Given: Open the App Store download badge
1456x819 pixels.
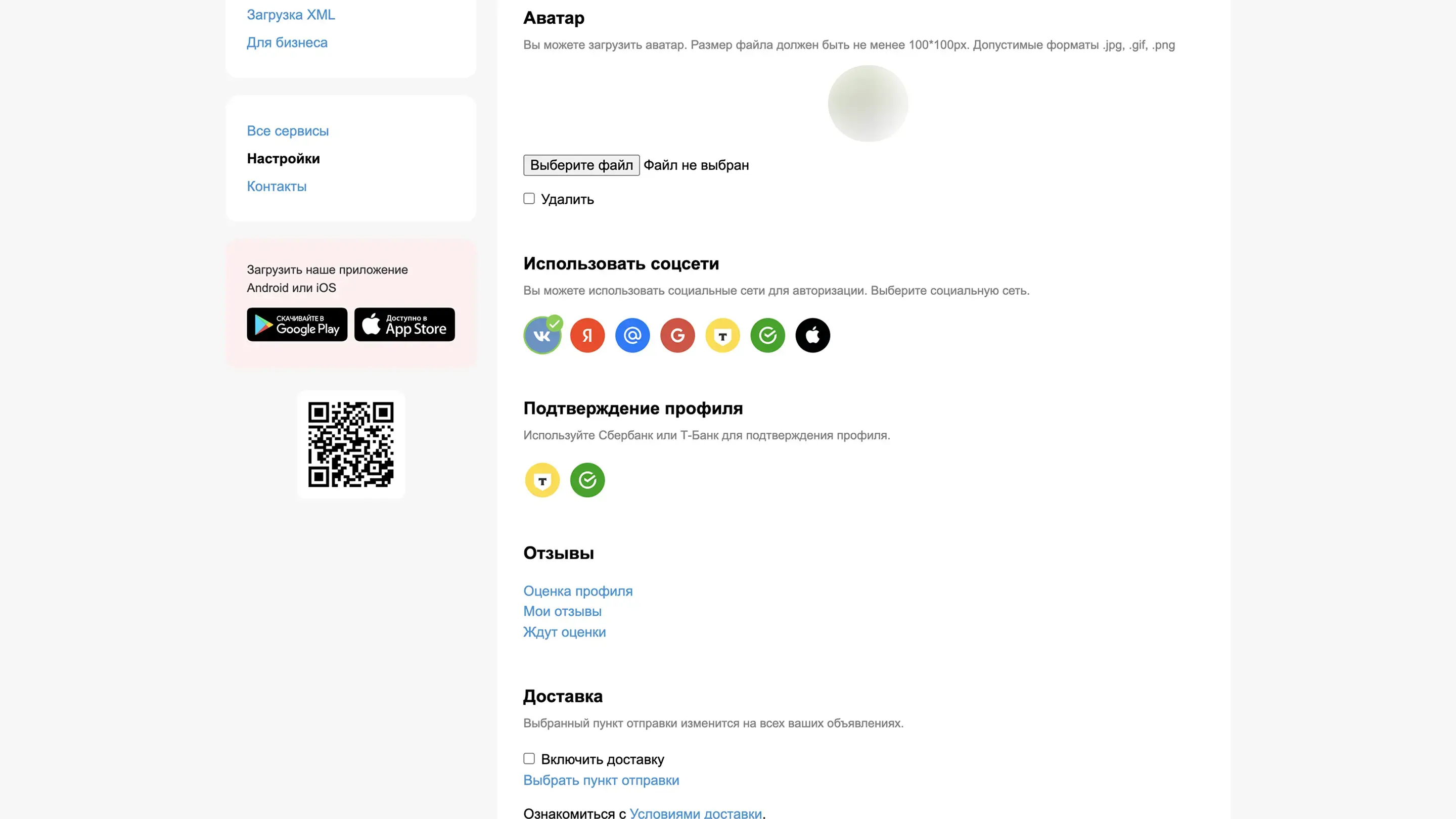Looking at the screenshot, I should pos(404,325).
